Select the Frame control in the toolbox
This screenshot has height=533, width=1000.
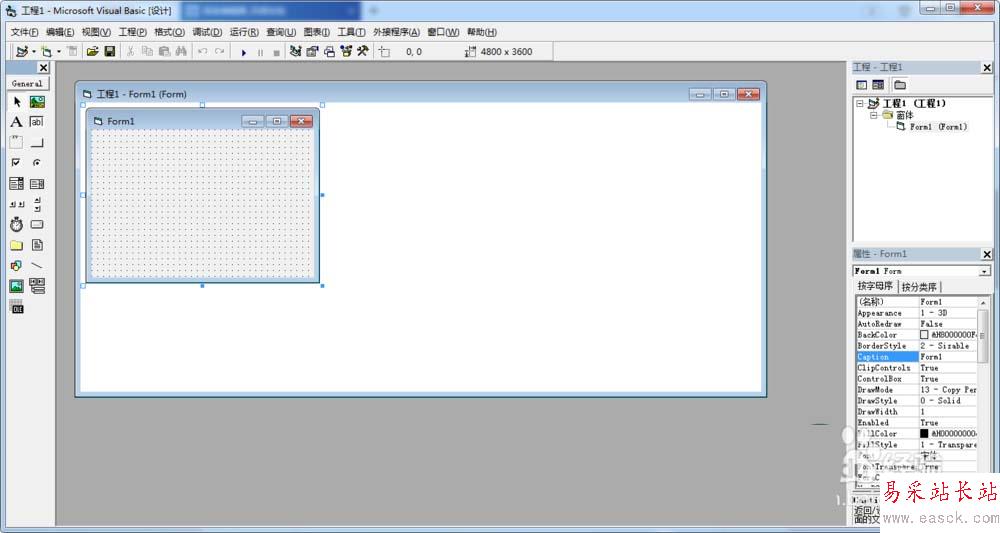[17, 142]
